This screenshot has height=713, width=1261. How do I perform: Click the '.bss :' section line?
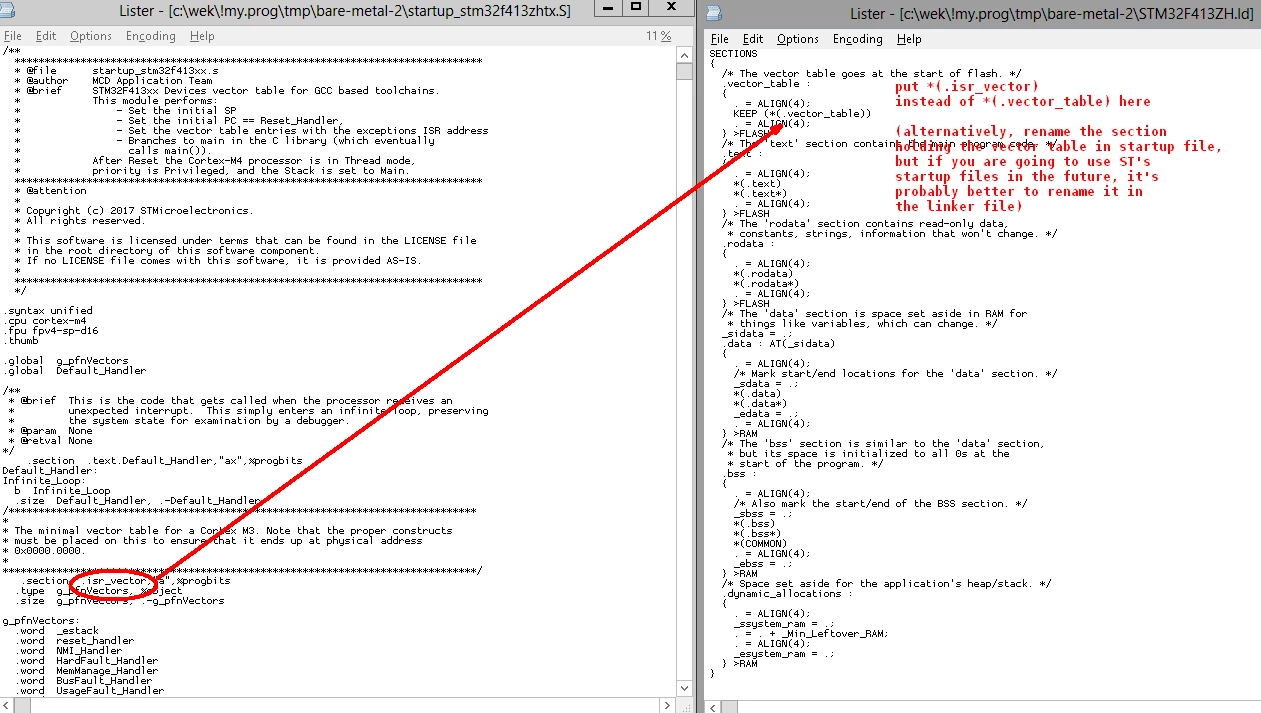click(x=739, y=474)
